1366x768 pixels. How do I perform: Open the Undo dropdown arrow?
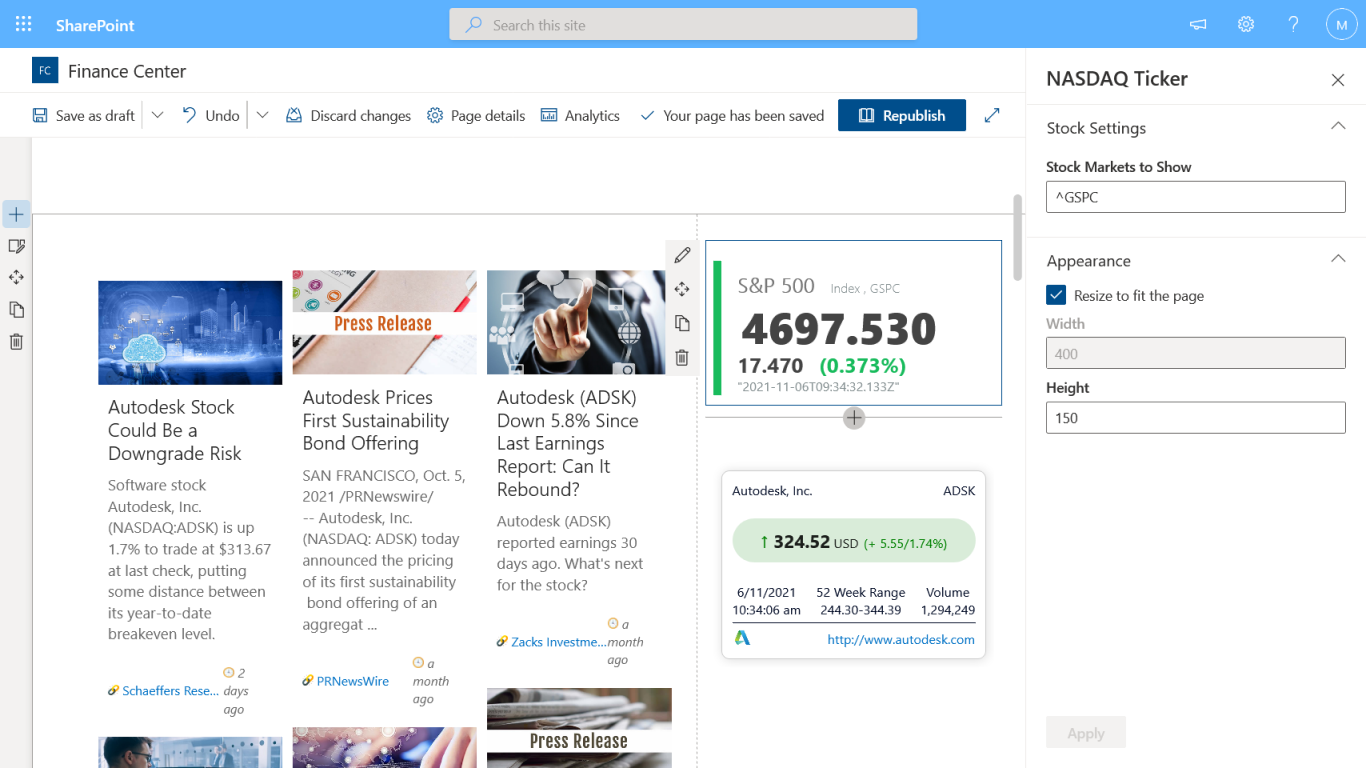tap(263, 115)
